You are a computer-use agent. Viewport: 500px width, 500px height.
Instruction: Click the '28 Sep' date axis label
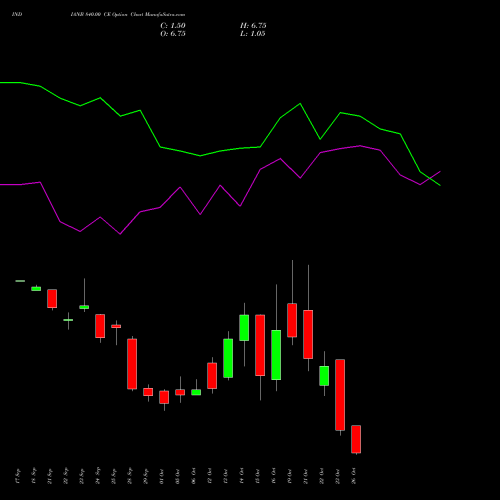(x=130, y=476)
